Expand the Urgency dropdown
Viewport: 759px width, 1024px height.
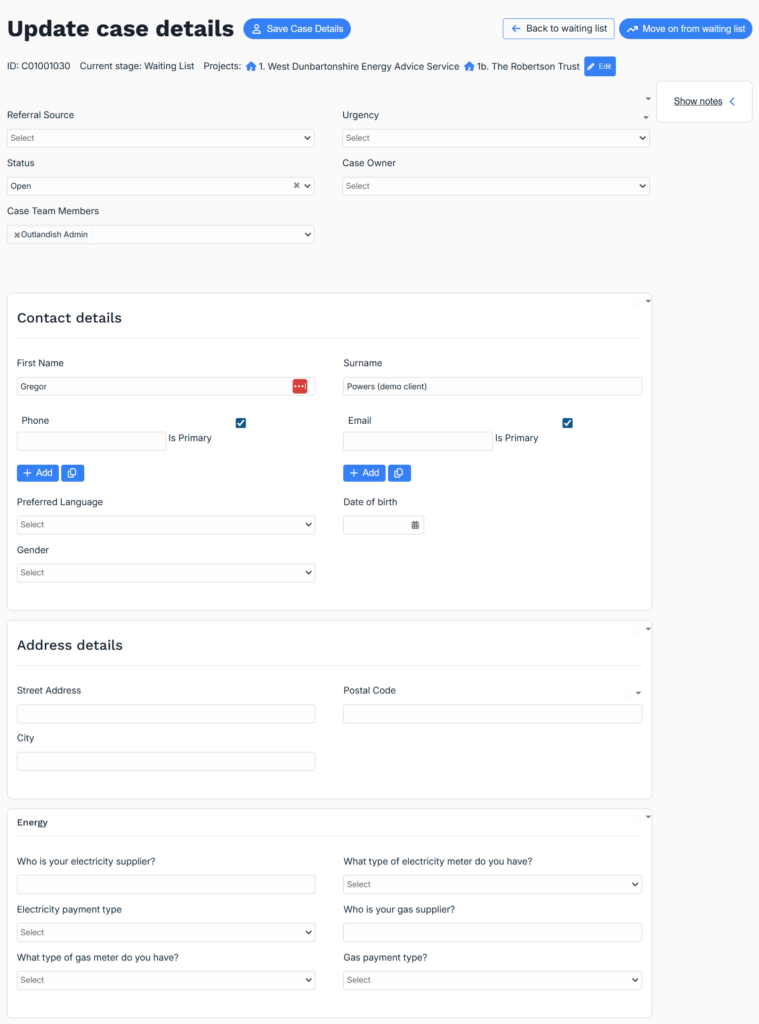click(495, 138)
